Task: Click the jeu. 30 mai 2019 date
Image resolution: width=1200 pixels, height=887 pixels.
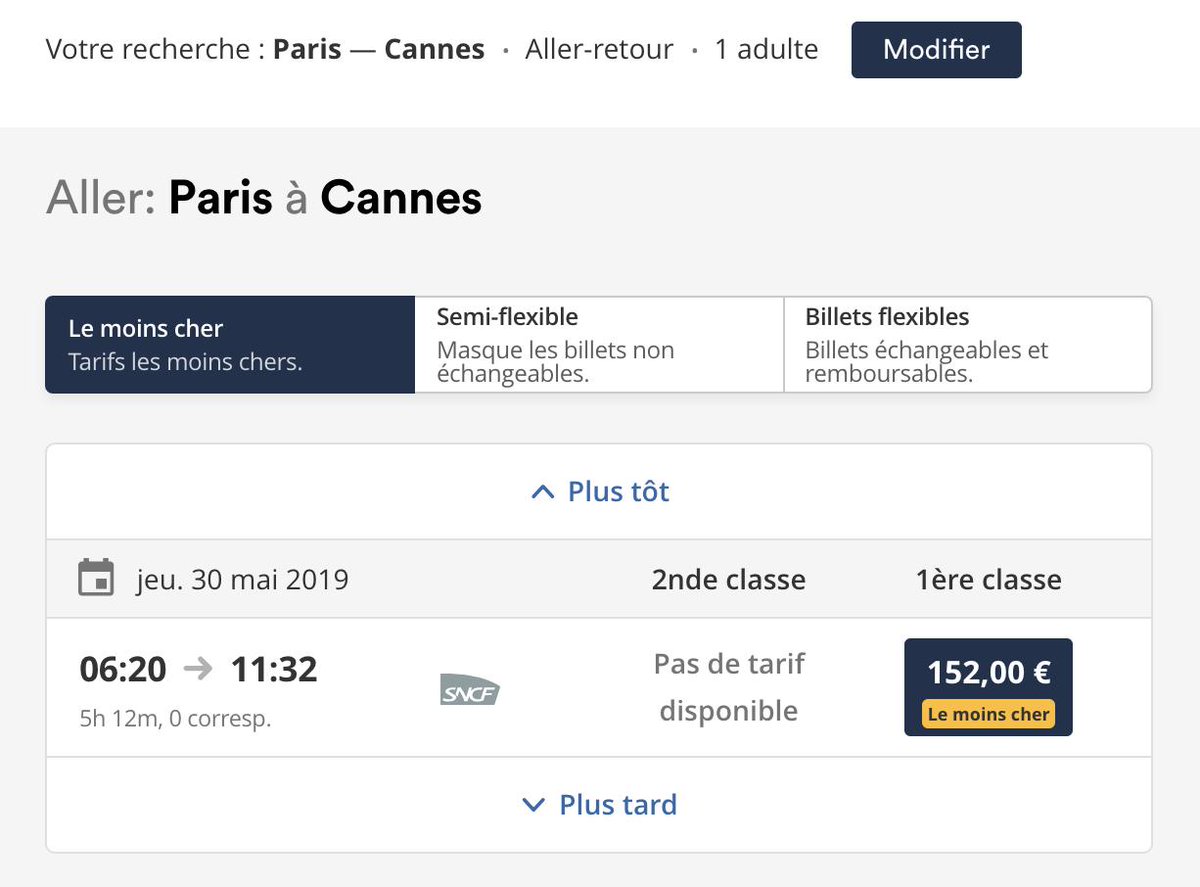Action: pyautogui.click(x=243, y=579)
